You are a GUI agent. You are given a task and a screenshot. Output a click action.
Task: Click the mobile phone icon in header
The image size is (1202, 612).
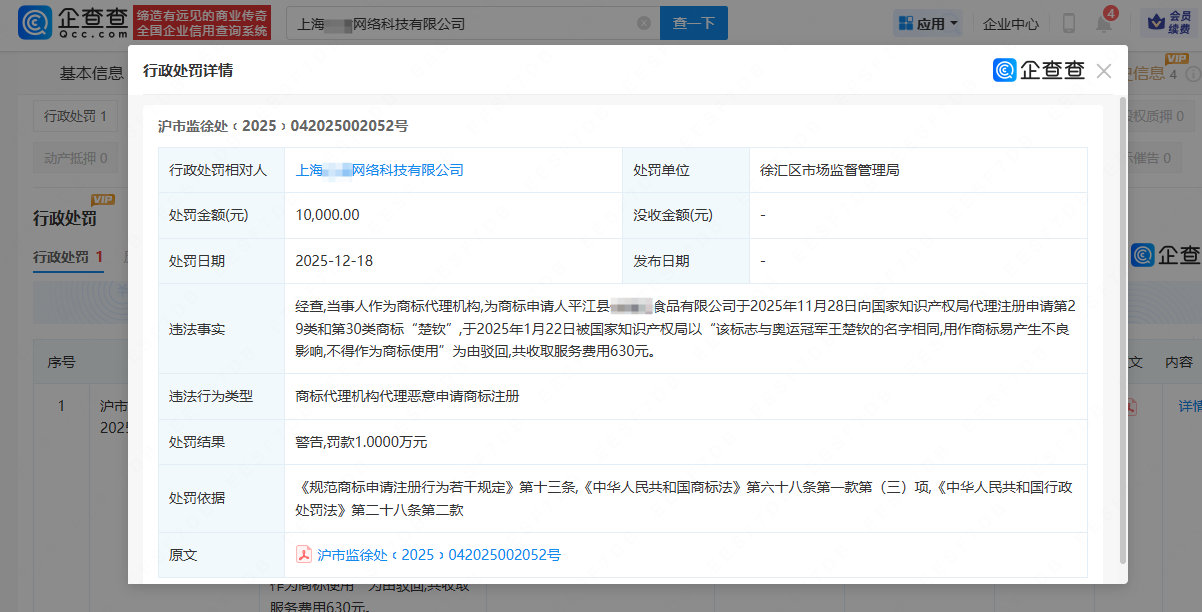click(1069, 23)
